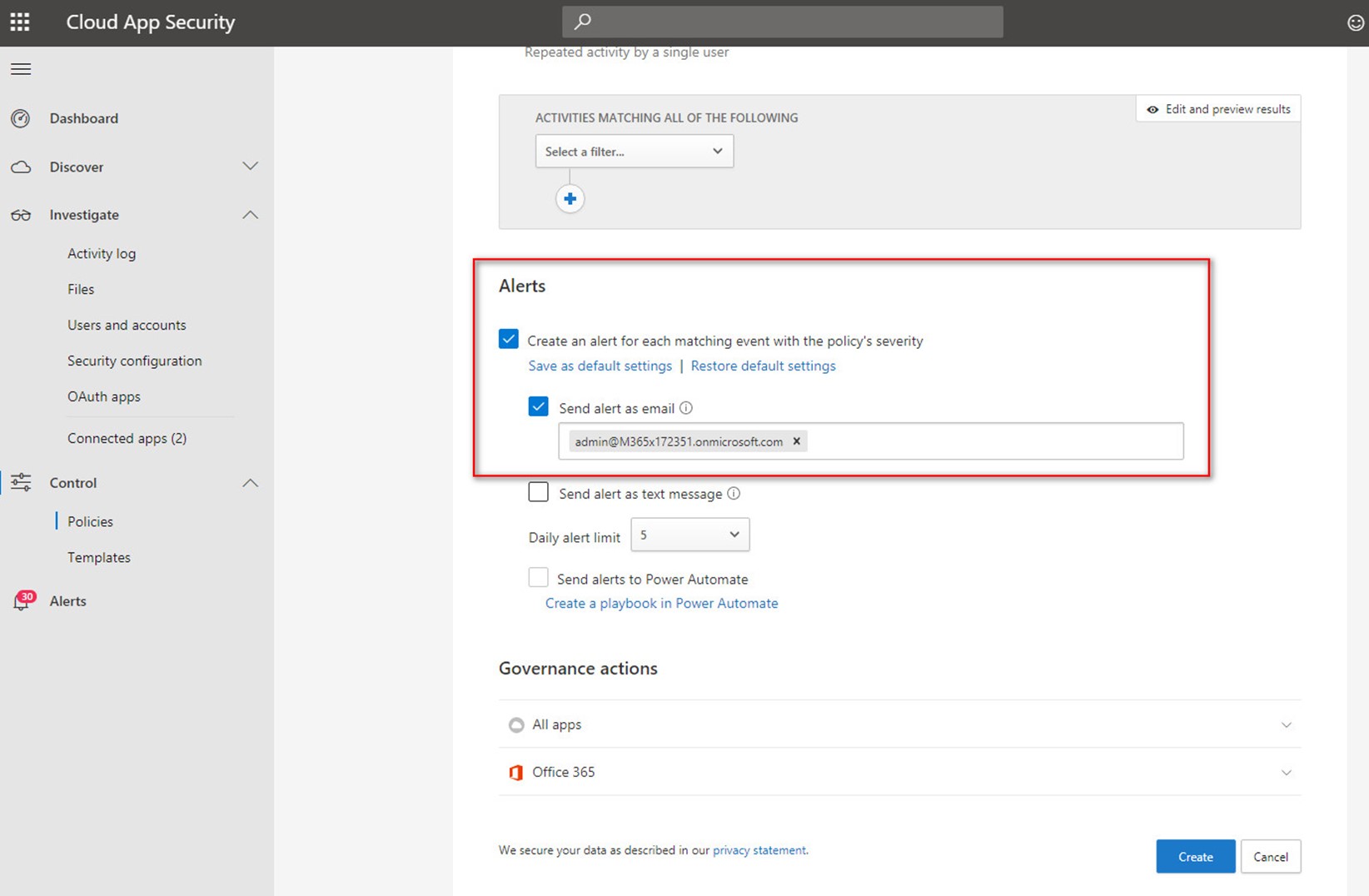The height and width of the screenshot is (896, 1369).
Task: Click the Cloud App Security title
Action: tap(151, 22)
